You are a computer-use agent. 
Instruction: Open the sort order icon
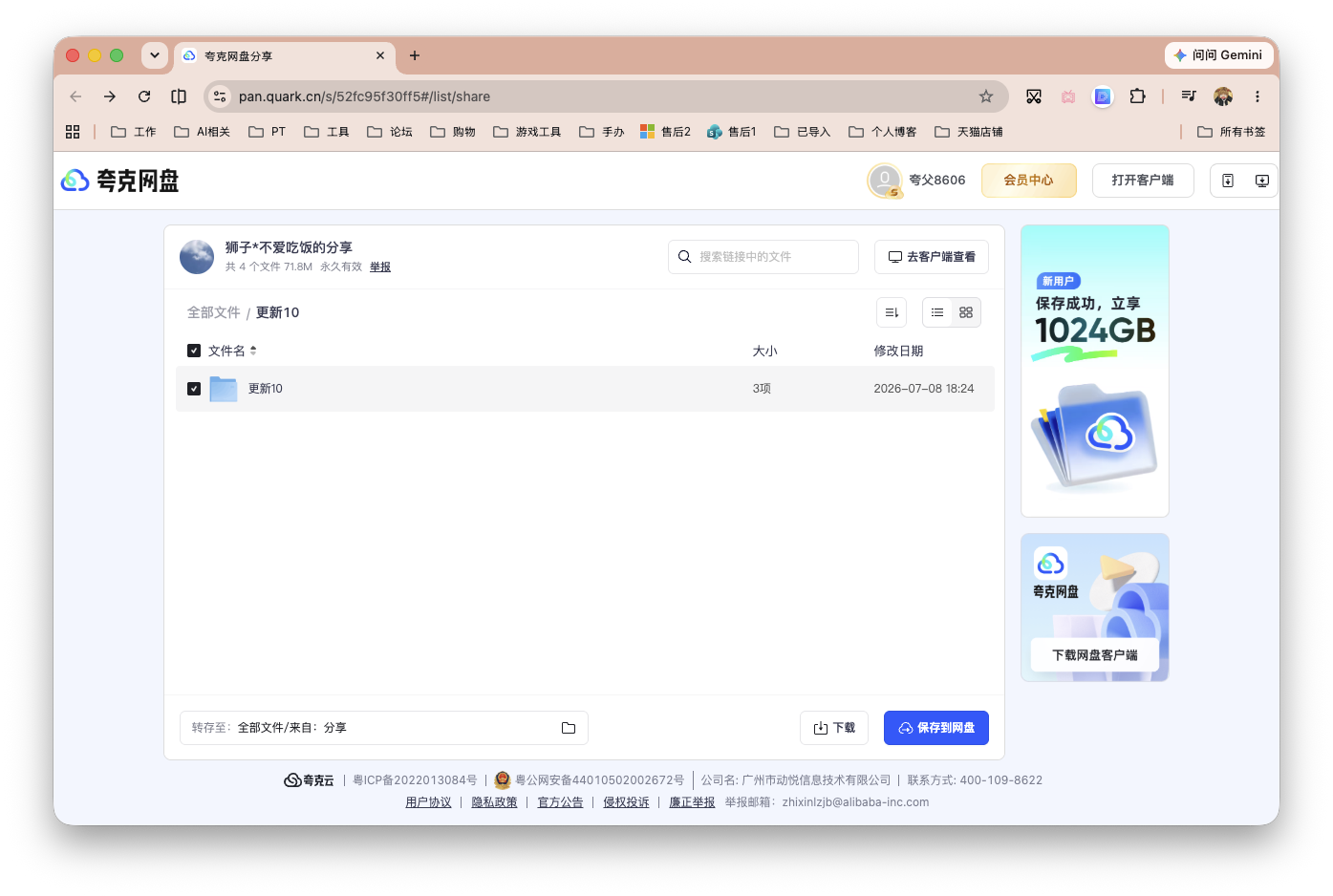892,312
